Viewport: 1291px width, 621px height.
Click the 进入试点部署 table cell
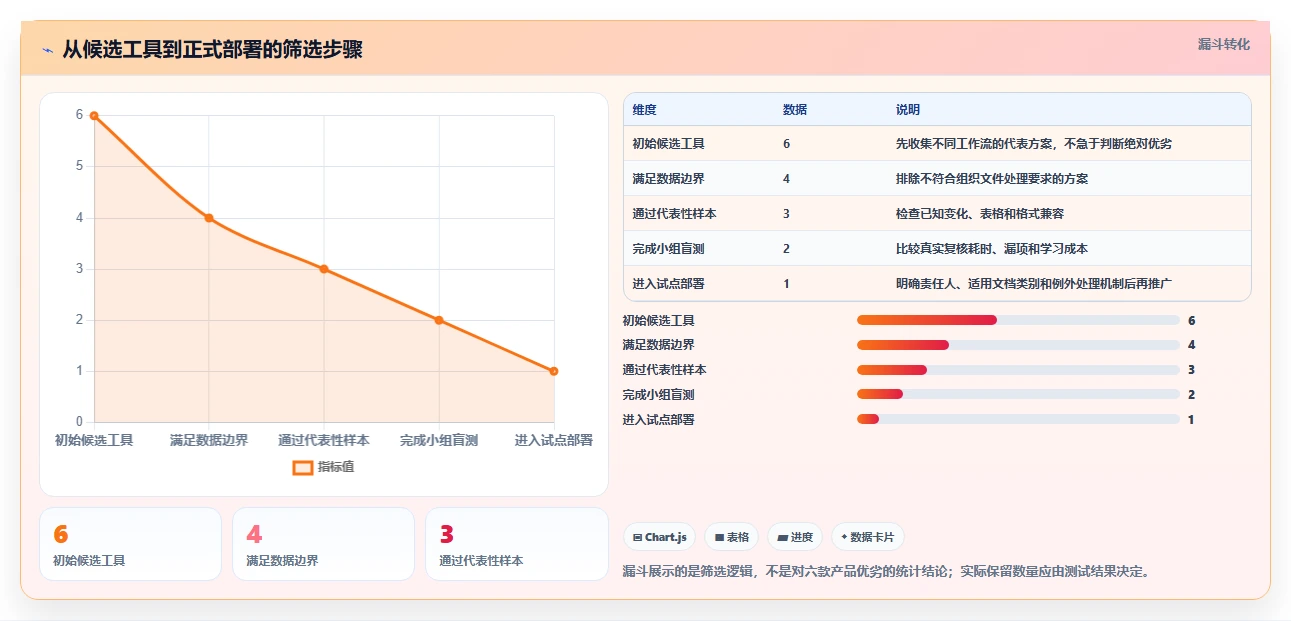669,284
